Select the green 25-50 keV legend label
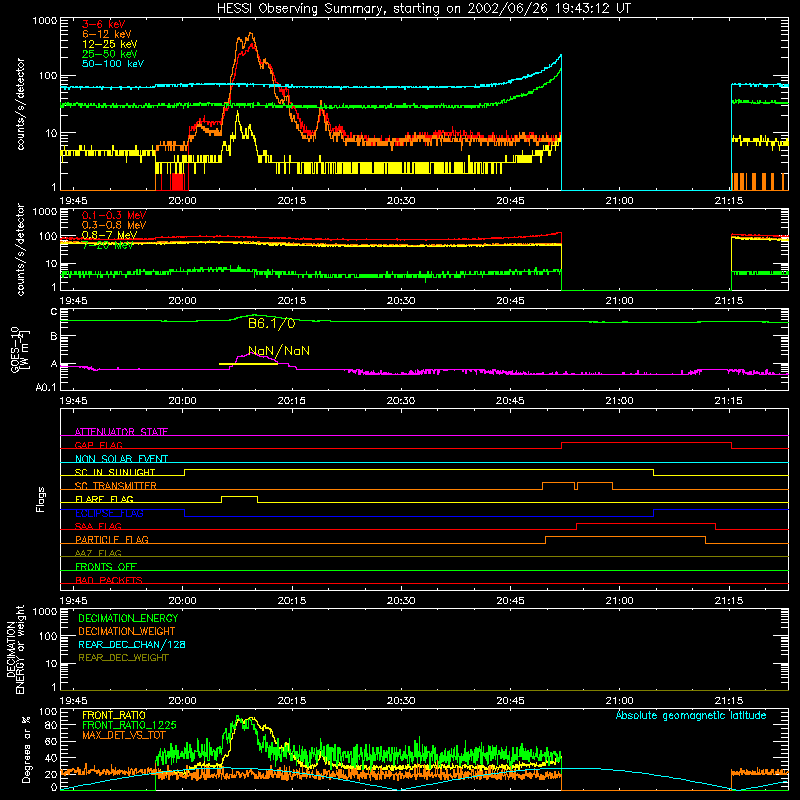This screenshot has height=800, width=800. click(110, 54)
